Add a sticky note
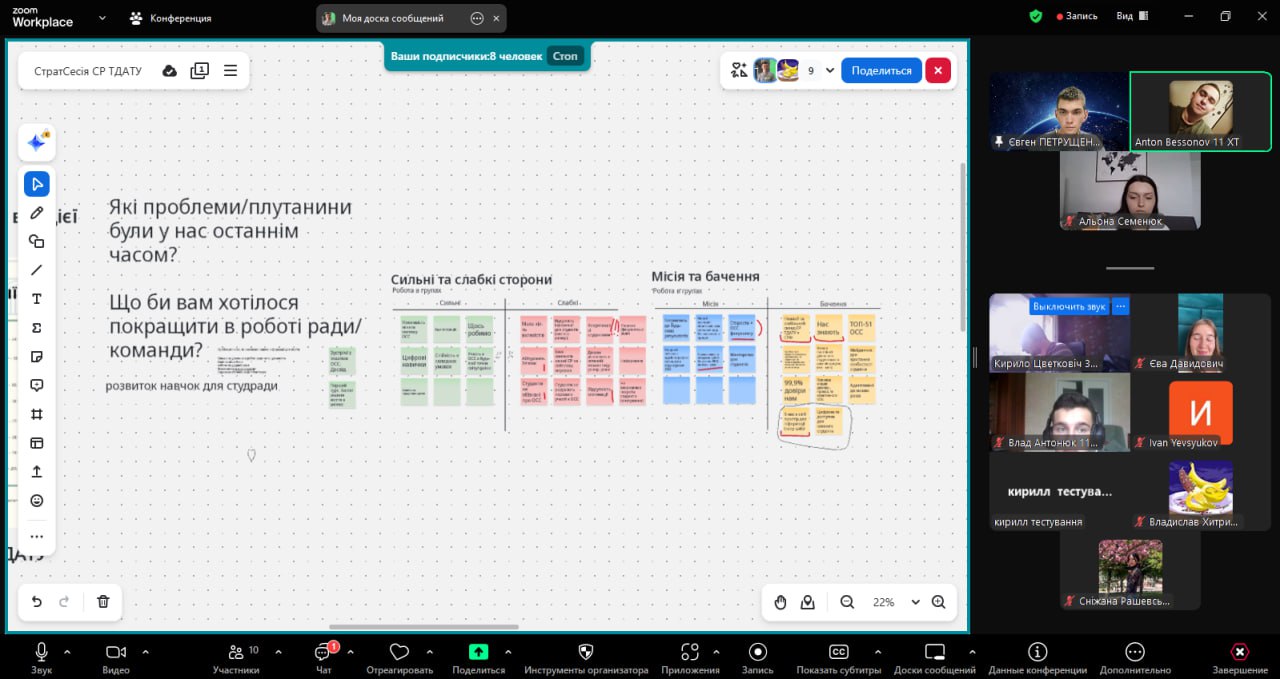 tap(37, 357)
